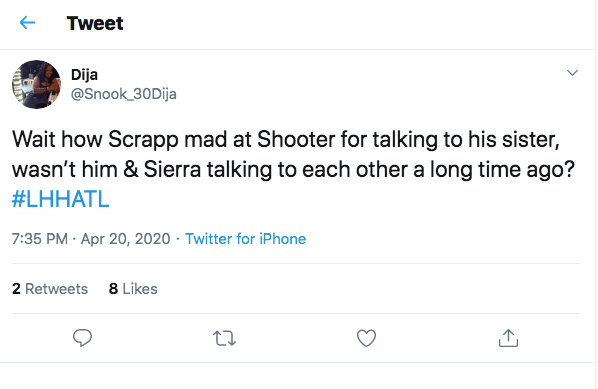Retweet using the two-arrows icon
This screenshot has width=598, height=389.
coord(224,338)
